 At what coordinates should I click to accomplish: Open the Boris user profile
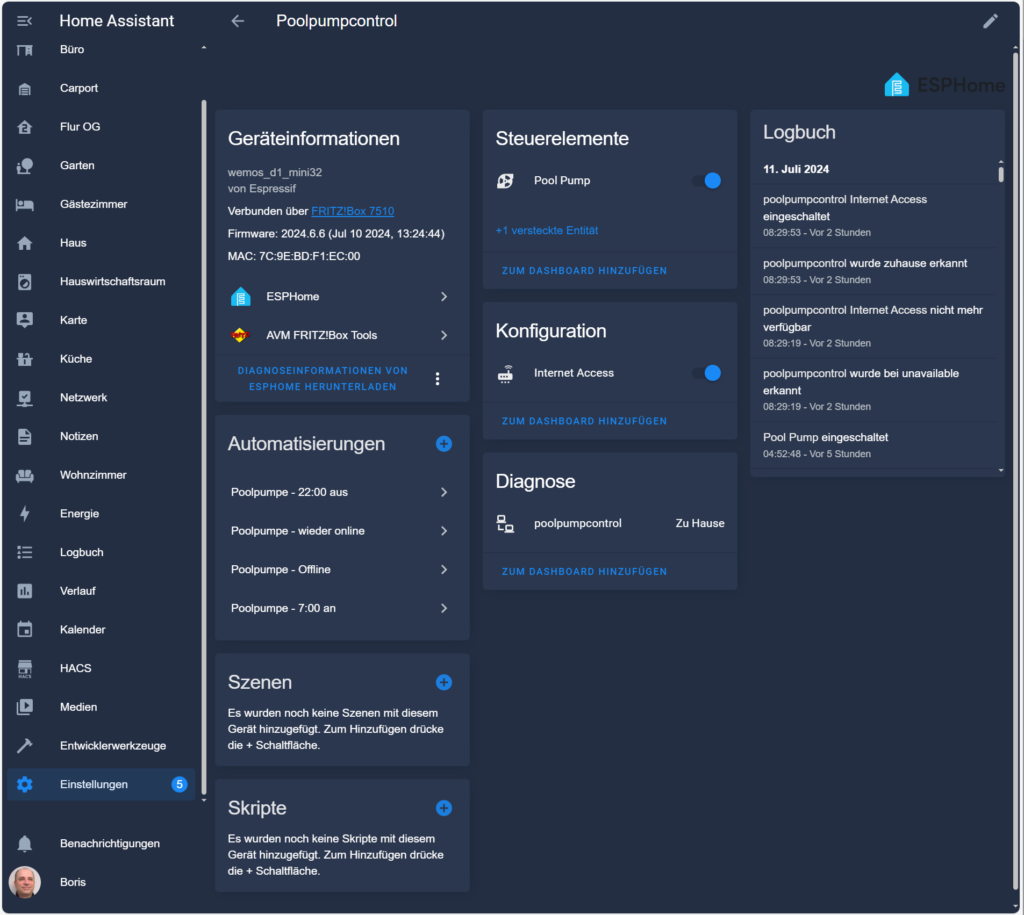pos(73,882)
